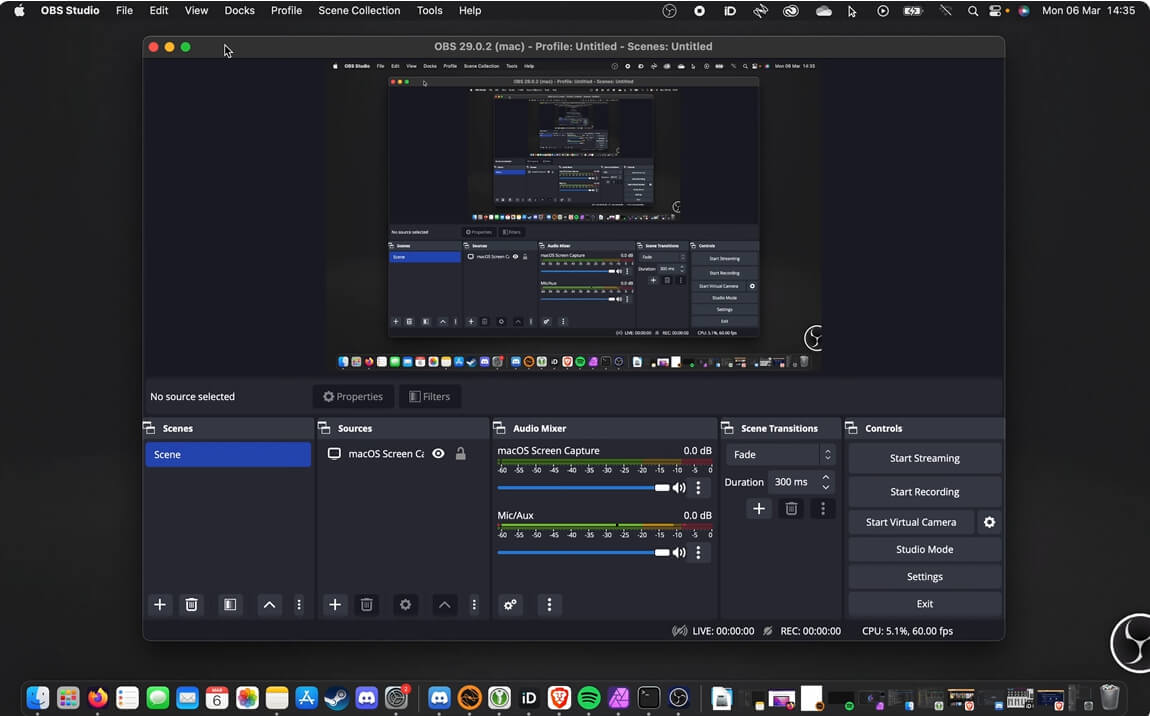Move the source up with the Sources arrow
The image size is (1150, 716).
[x=444, y=604]
